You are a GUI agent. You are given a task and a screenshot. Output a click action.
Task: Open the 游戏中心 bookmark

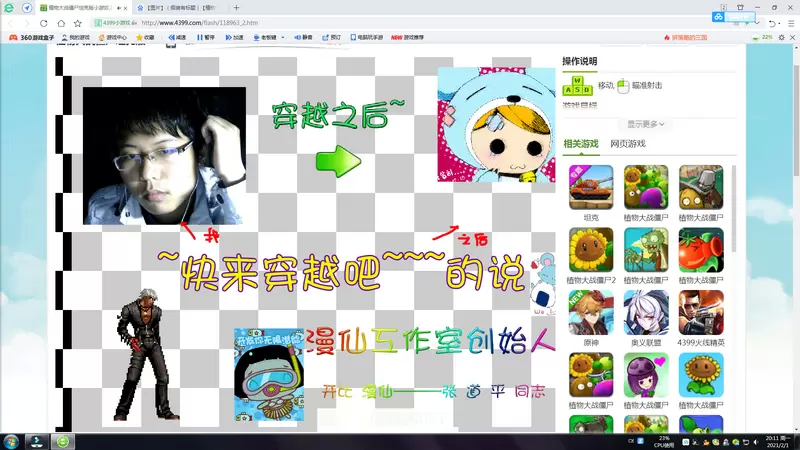(113, 37)
